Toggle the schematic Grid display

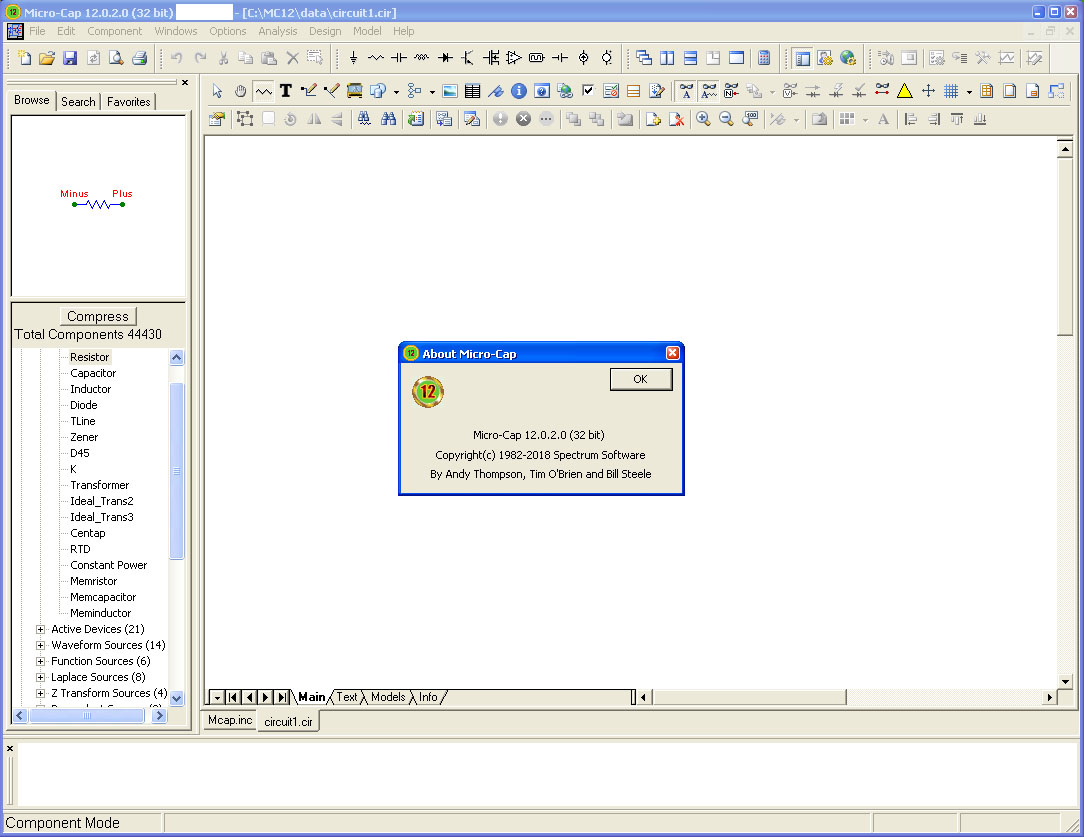tap(951, 91)
